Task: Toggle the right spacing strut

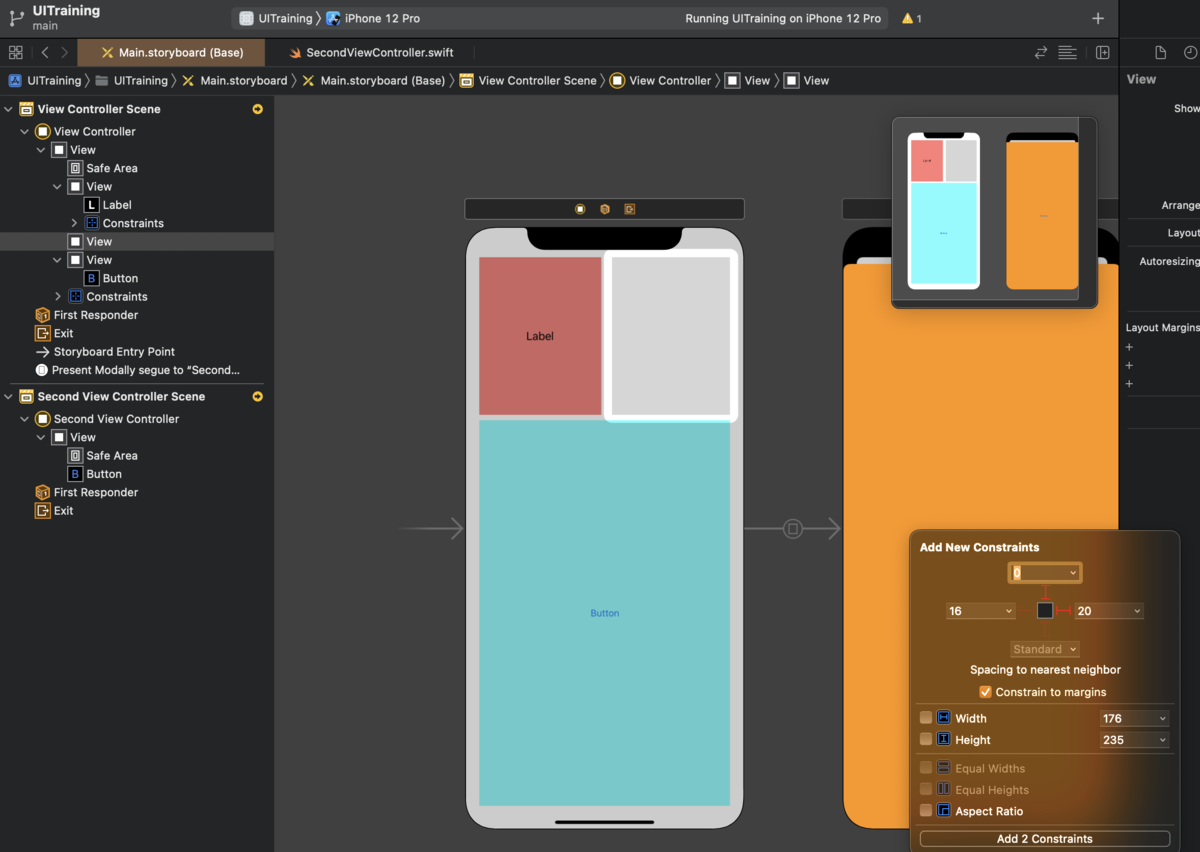Action: [1064, 610]
